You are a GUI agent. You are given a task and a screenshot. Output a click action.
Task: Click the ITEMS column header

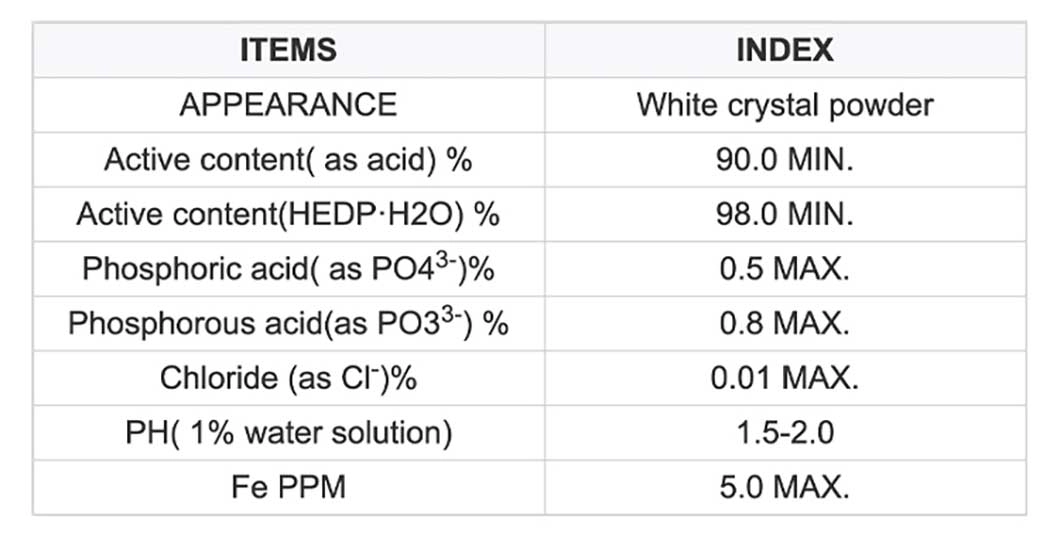[x=288, y=50]
